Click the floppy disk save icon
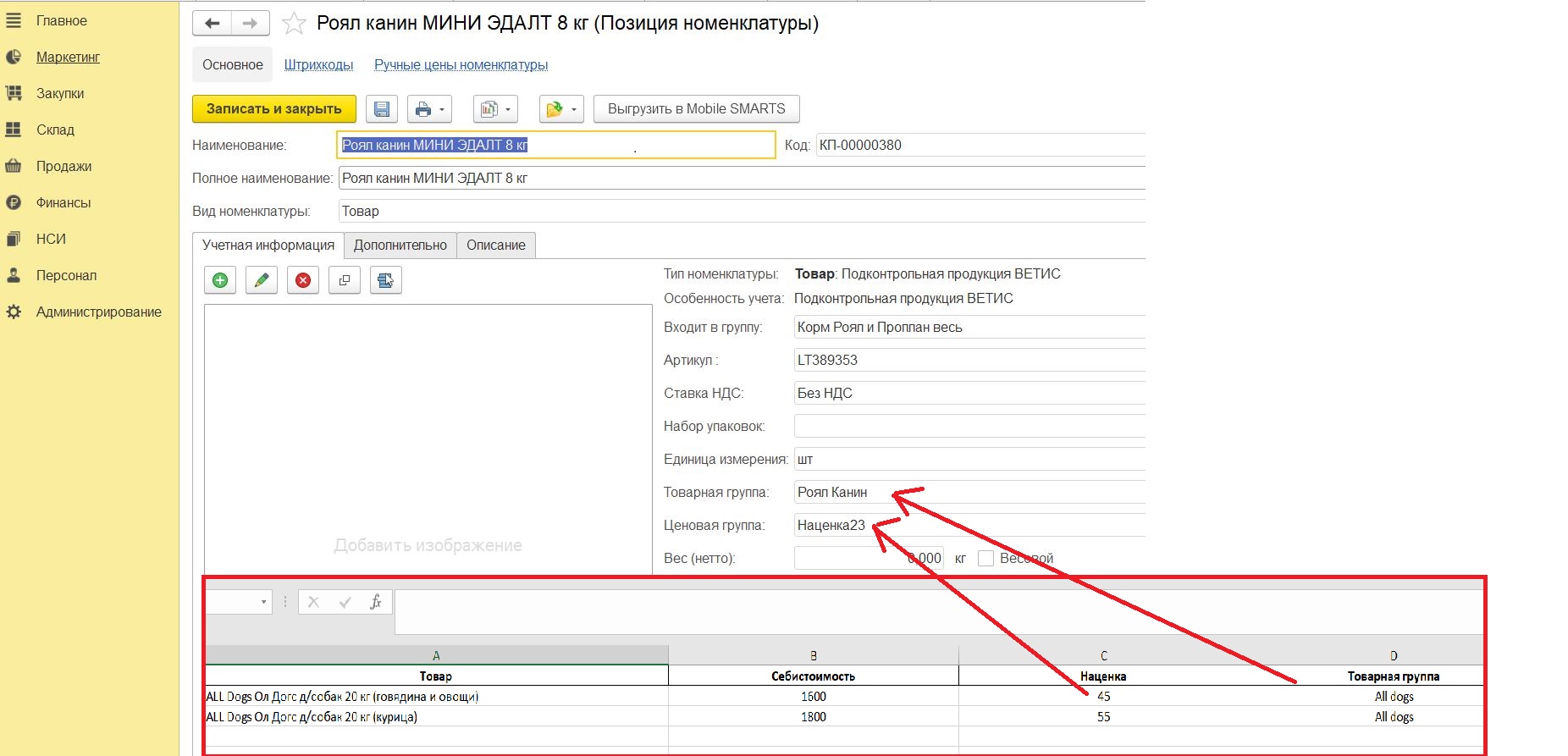This screenshot has height=756, width=1568. pyautogui.click(x=382, y=109)
